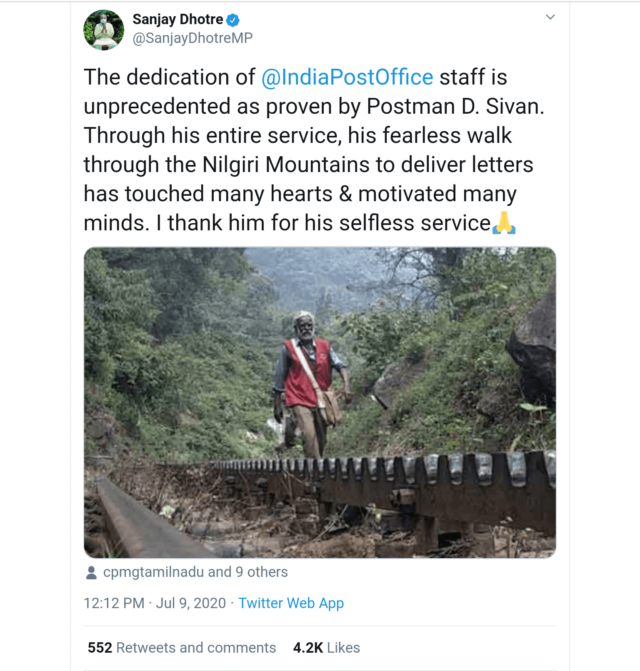Click the tagged people person icon
Screen dimensions: 640x671
(92, 573)
